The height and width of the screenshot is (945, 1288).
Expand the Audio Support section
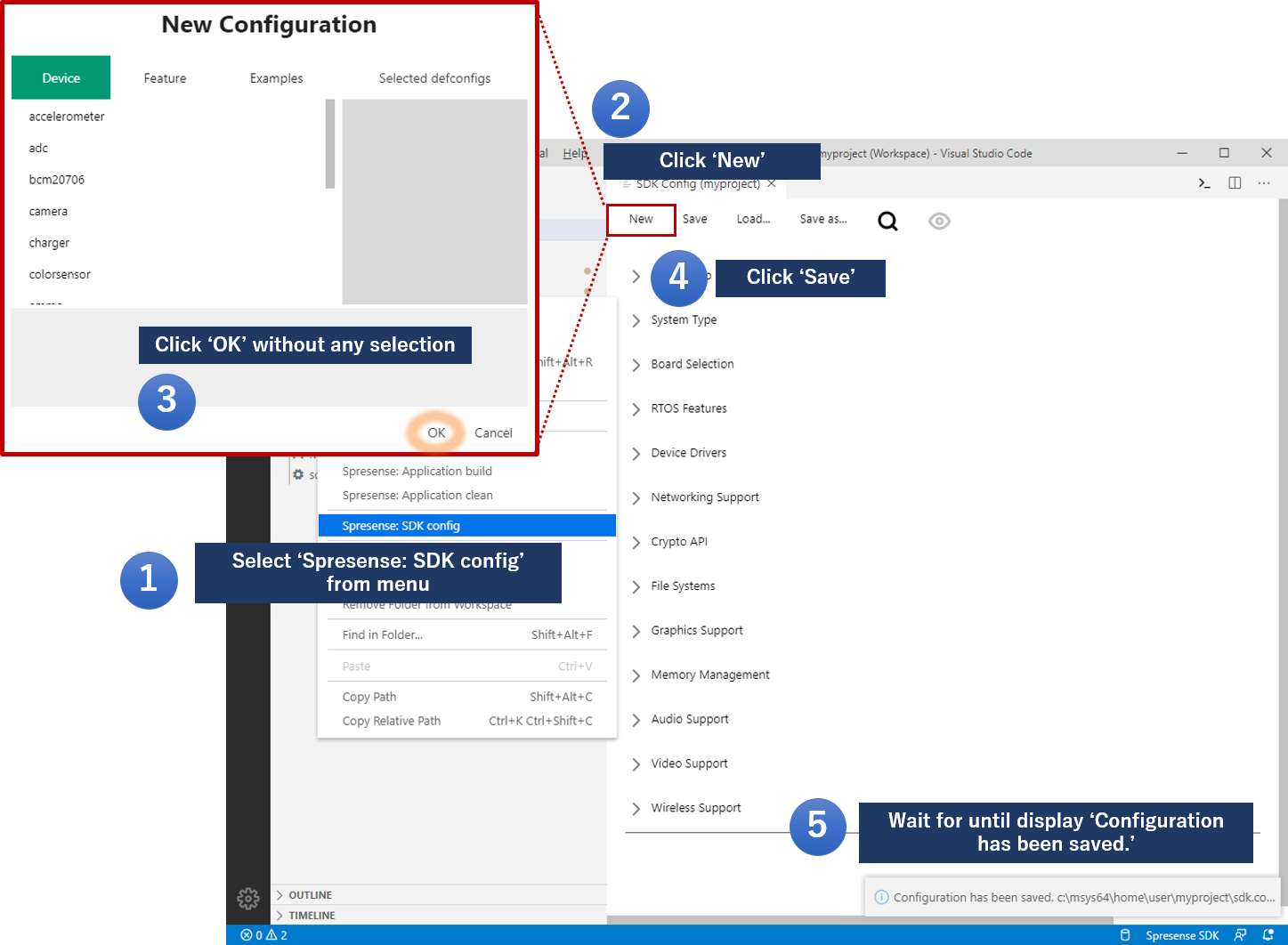pyautogui.click(x=689, y=719)
